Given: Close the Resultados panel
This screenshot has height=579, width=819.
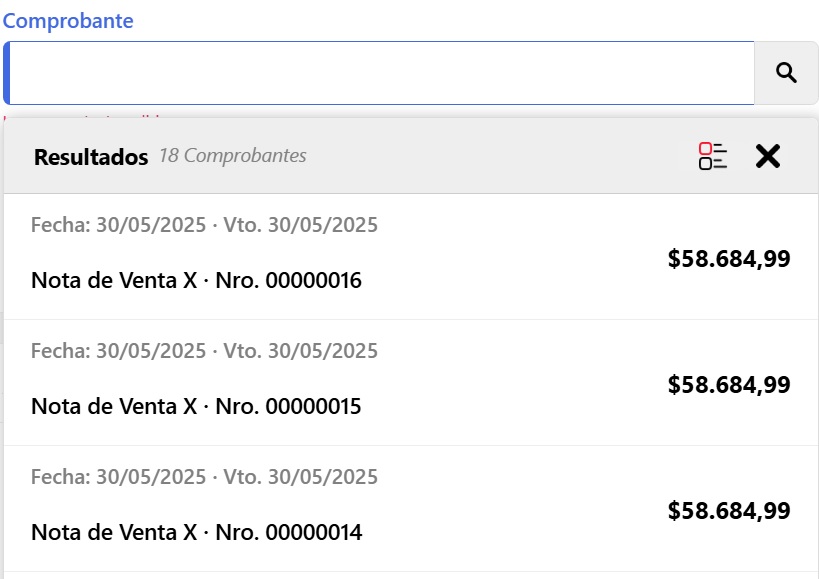Looking at the screenshot, I should (x=767, y=156).
